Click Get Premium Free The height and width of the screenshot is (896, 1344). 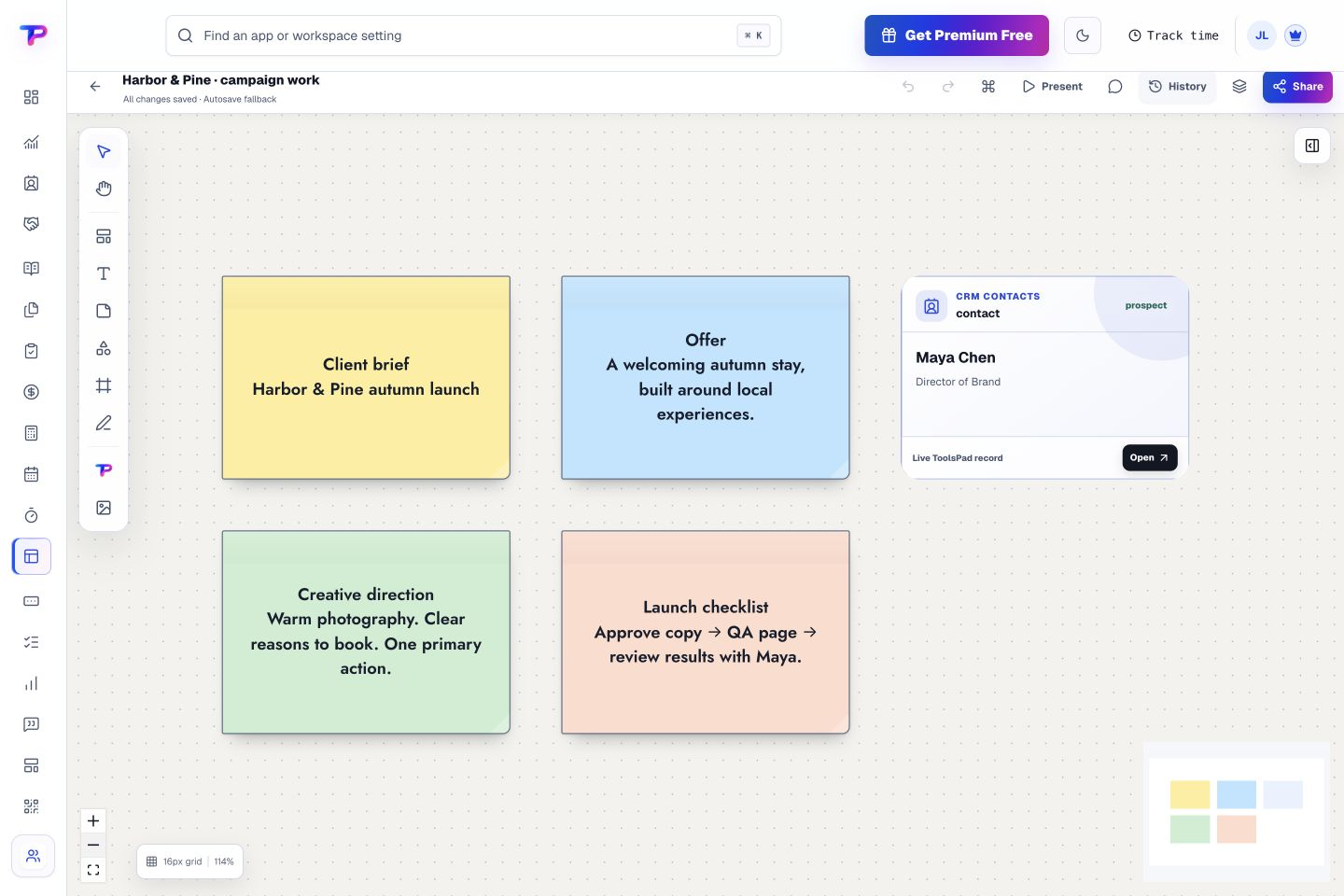coord(957,35)
